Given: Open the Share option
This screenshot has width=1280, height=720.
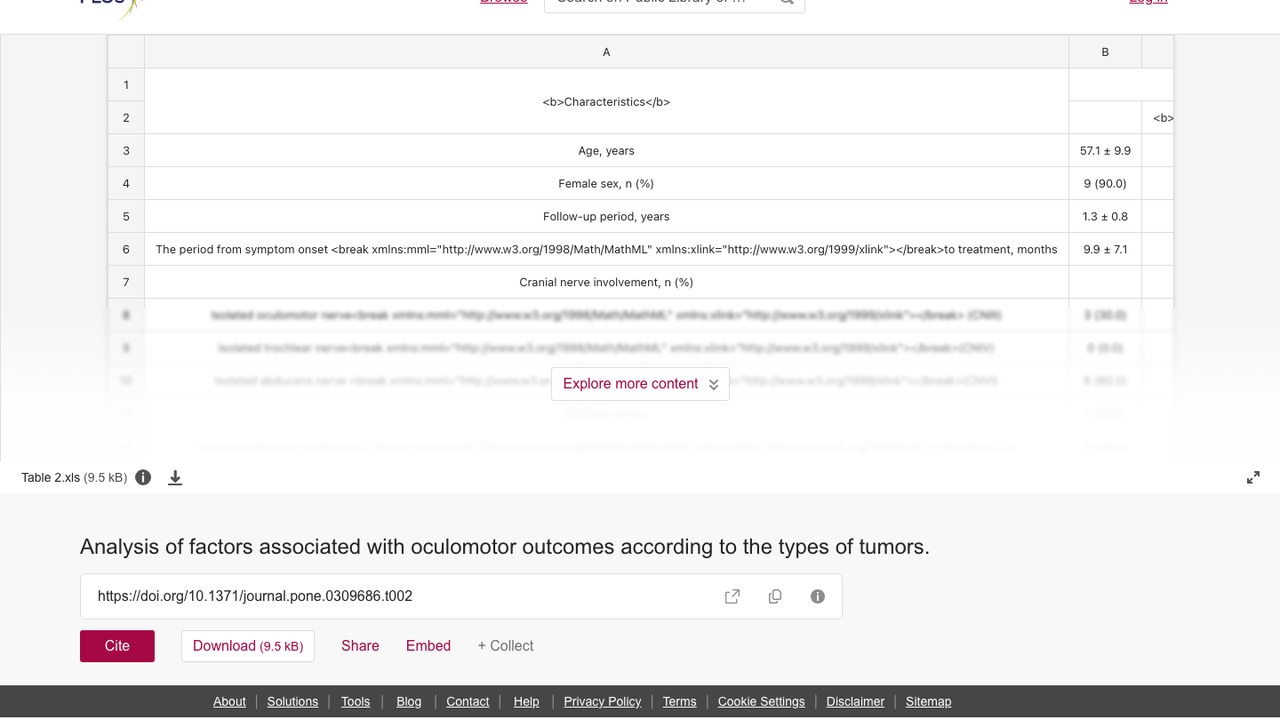Looking at the screenshot, I should pos(360,646).
